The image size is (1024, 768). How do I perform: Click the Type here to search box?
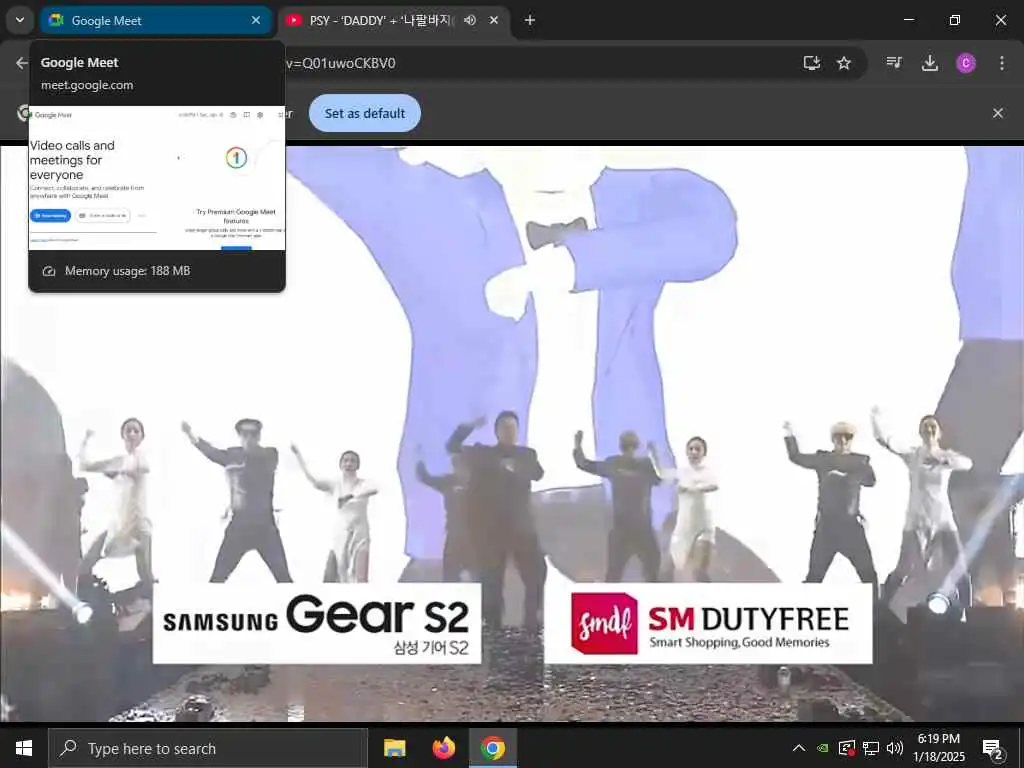click(x=208, y=748)
